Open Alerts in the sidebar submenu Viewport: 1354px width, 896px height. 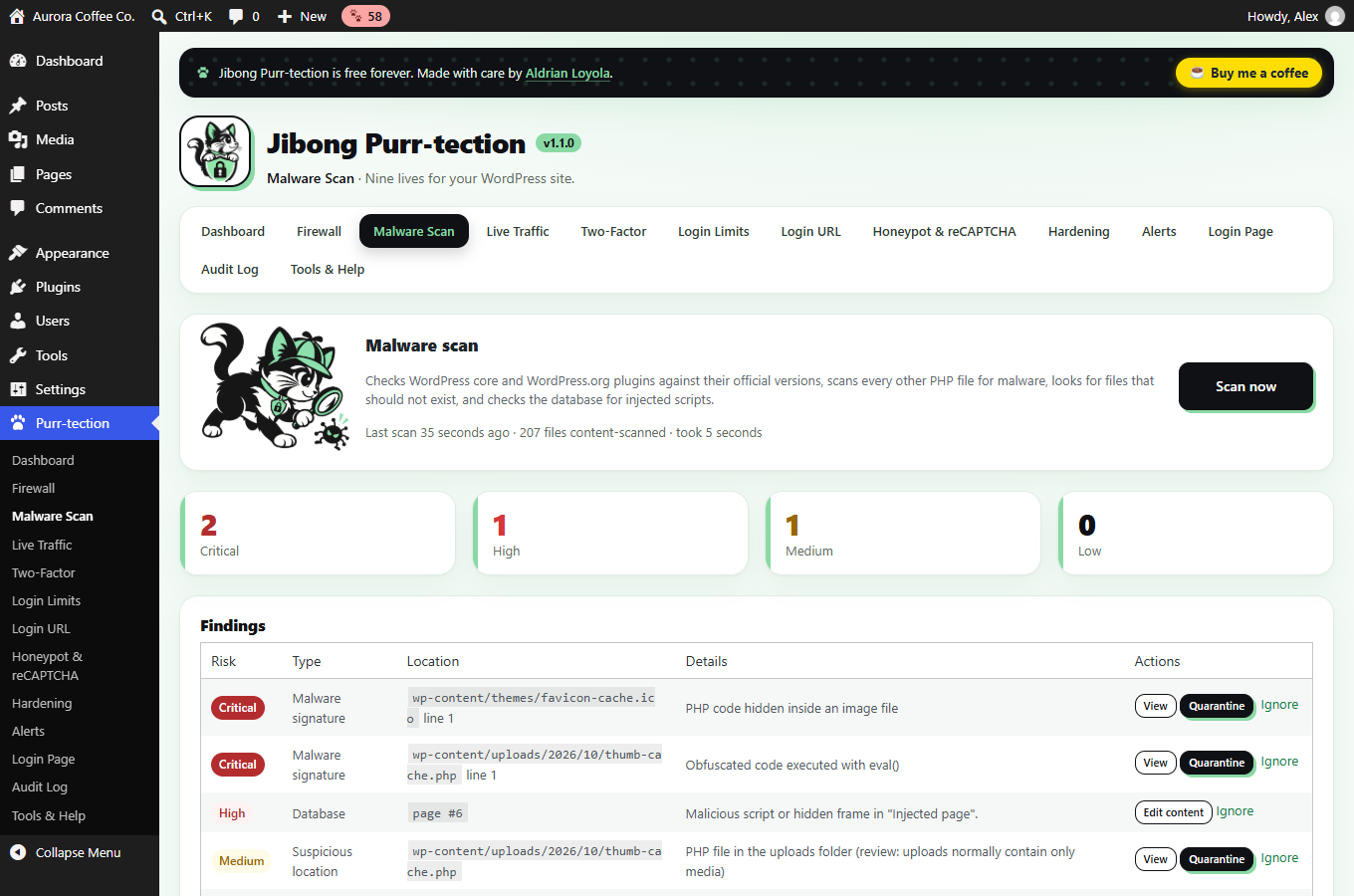tap(28, 731)
